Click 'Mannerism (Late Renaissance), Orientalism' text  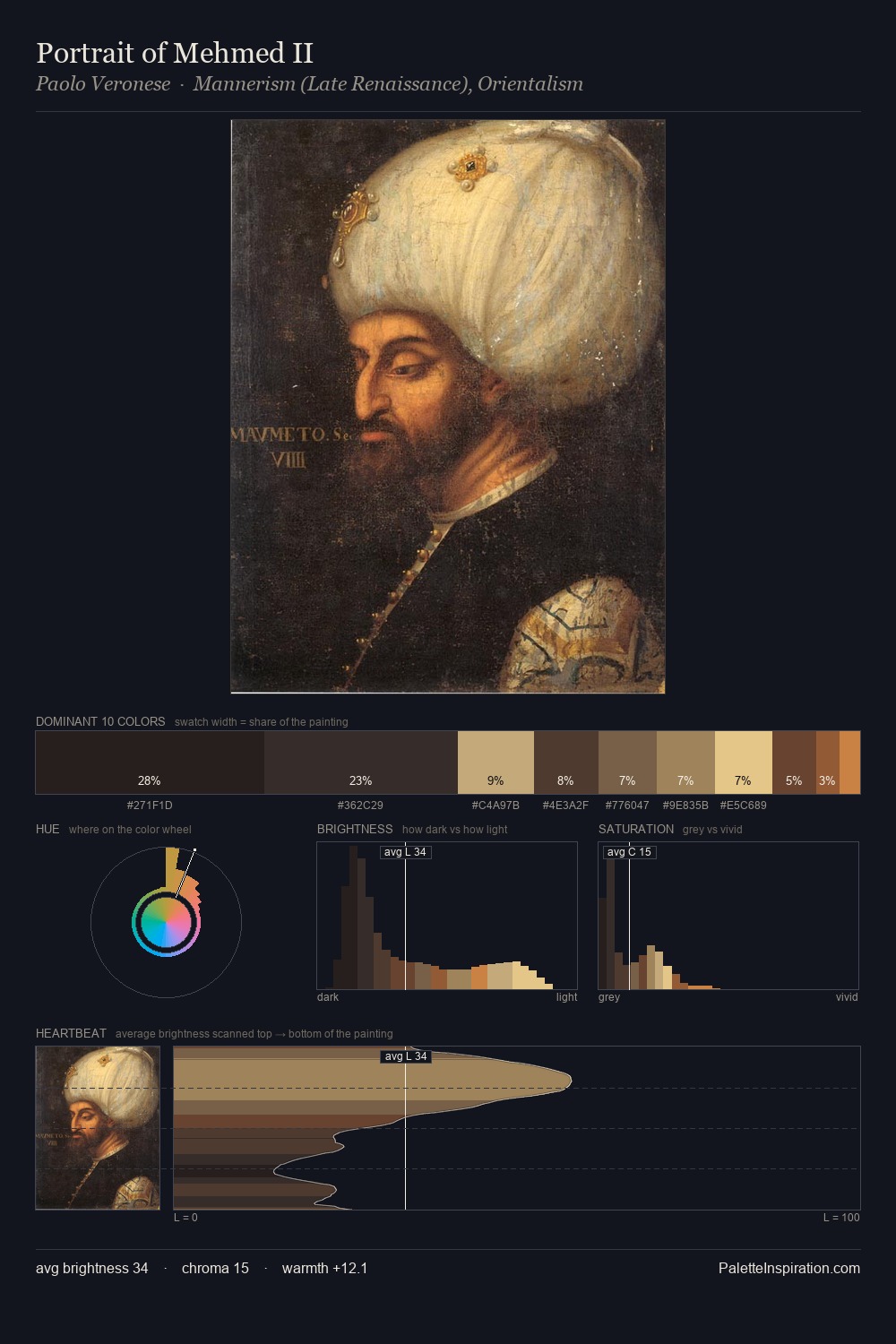pyautogui.click(x=388, y=84)
